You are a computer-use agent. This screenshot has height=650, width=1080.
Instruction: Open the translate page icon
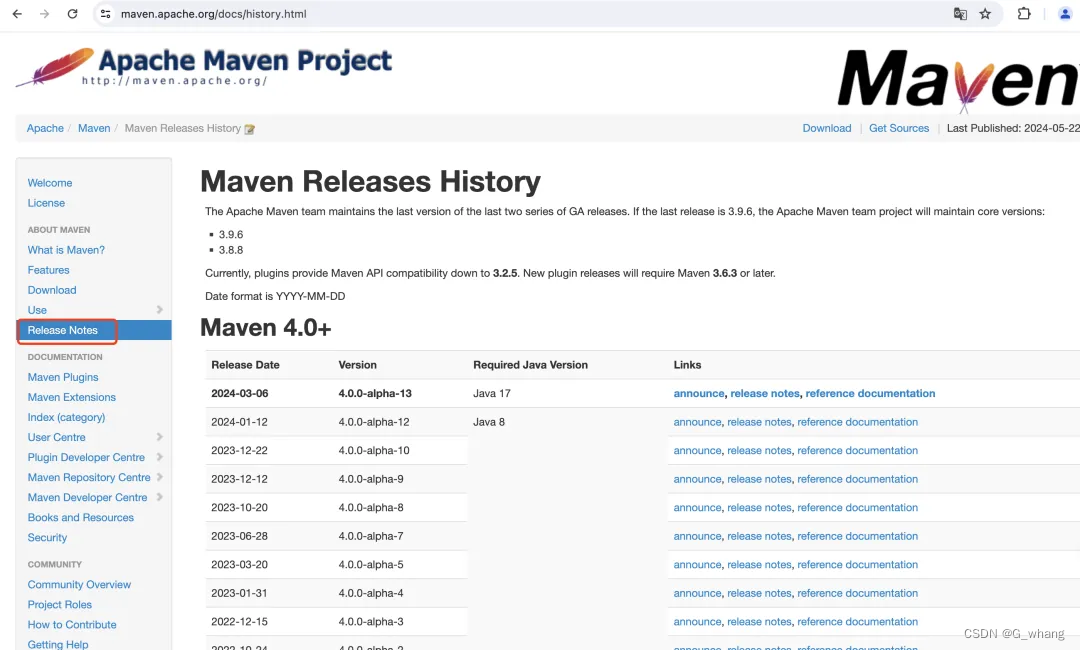pos(960,14)
